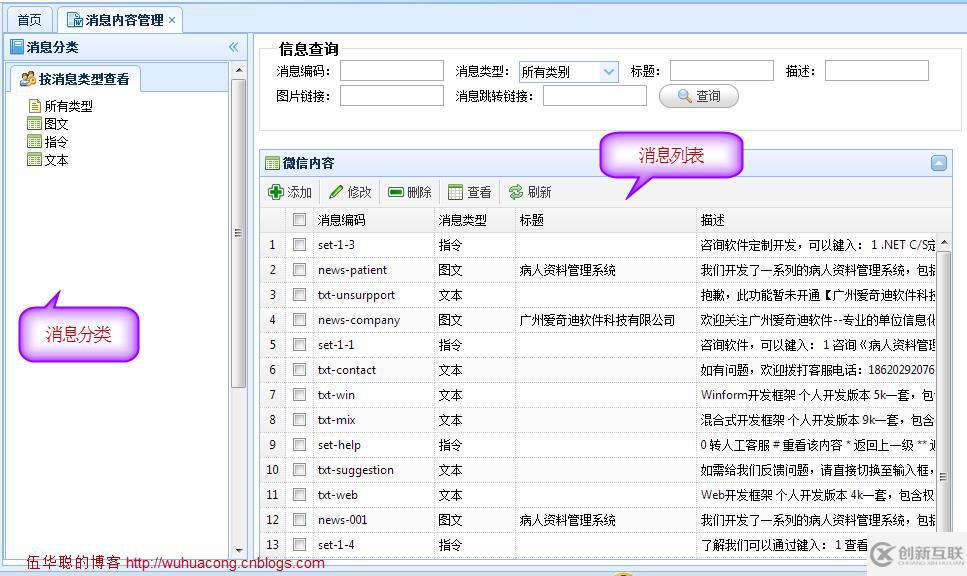Click the Refresh arrows icon
Viewport: 967px width, 576px height.
point(516,192)
